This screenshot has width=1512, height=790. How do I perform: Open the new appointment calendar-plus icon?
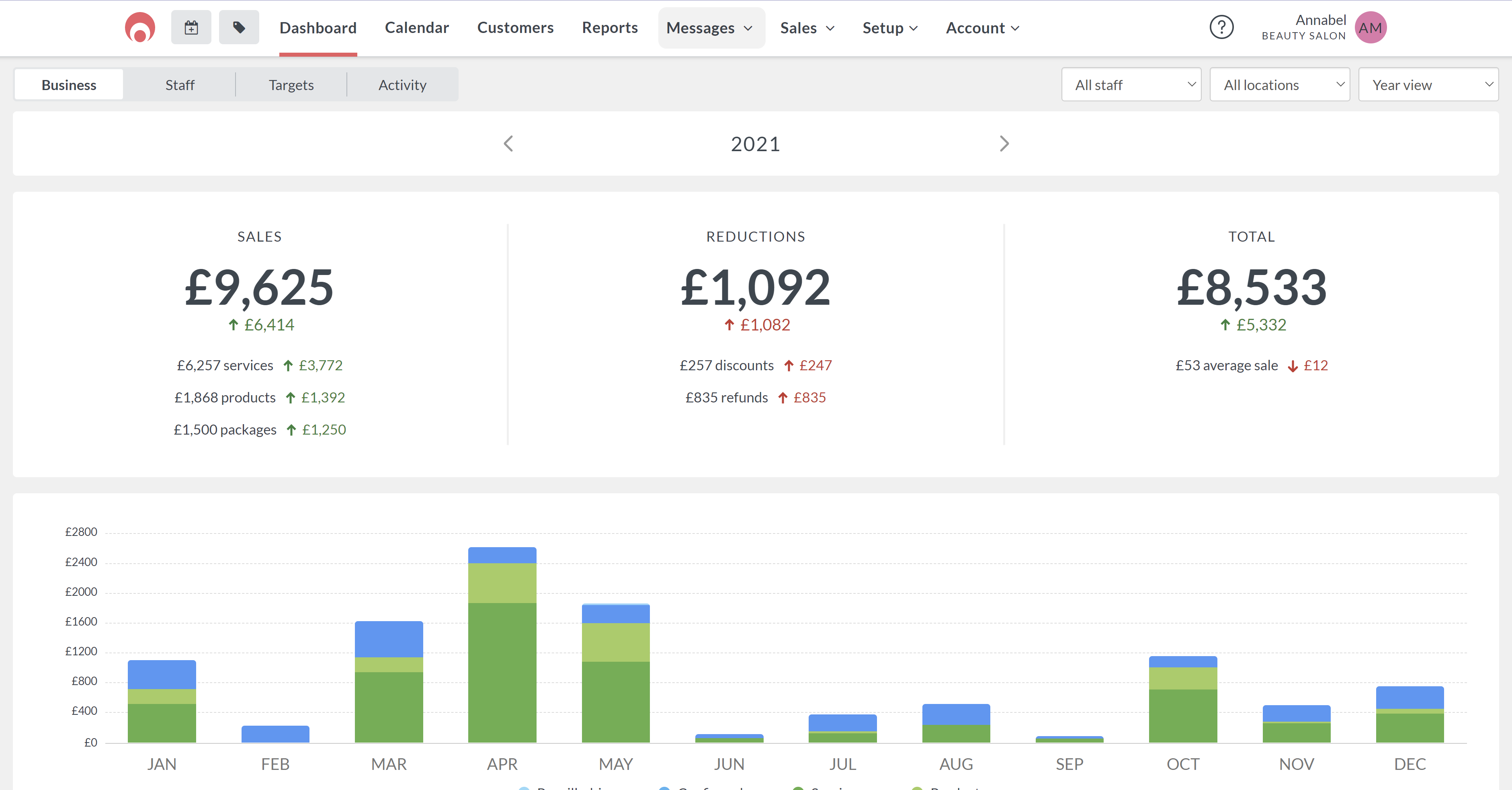191,28
